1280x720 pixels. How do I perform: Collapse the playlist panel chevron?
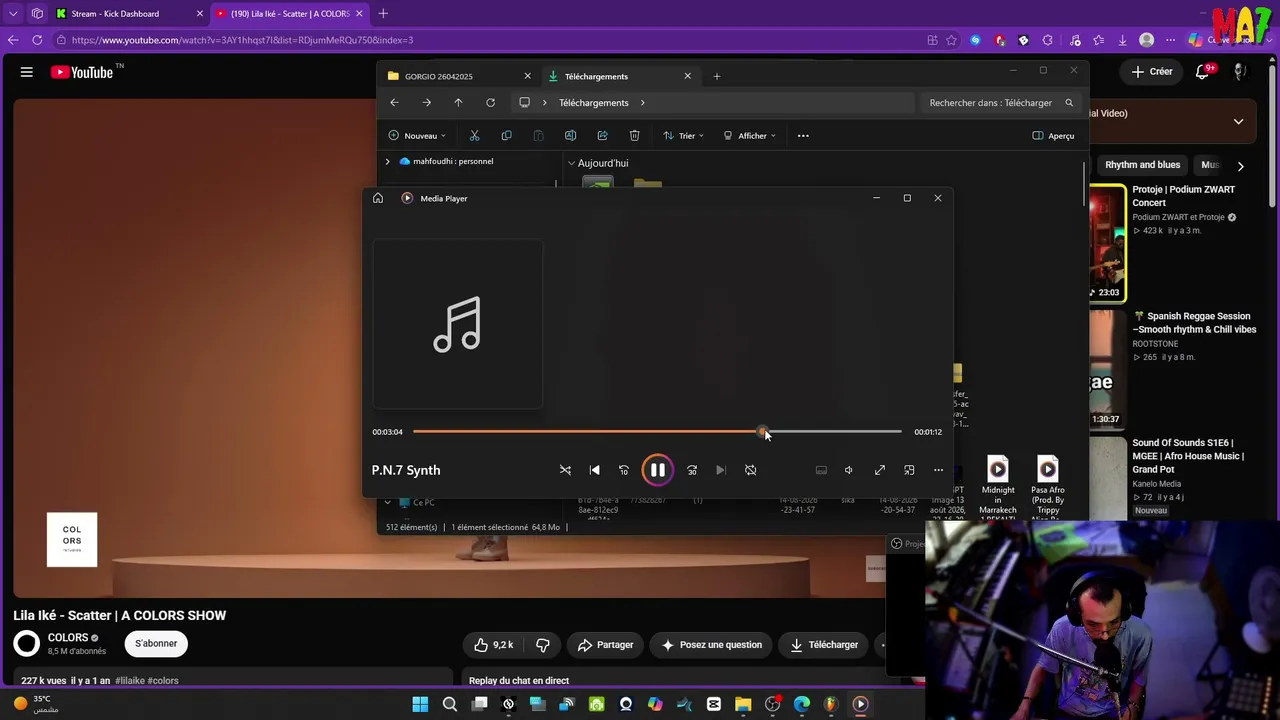pos(1238,121)
